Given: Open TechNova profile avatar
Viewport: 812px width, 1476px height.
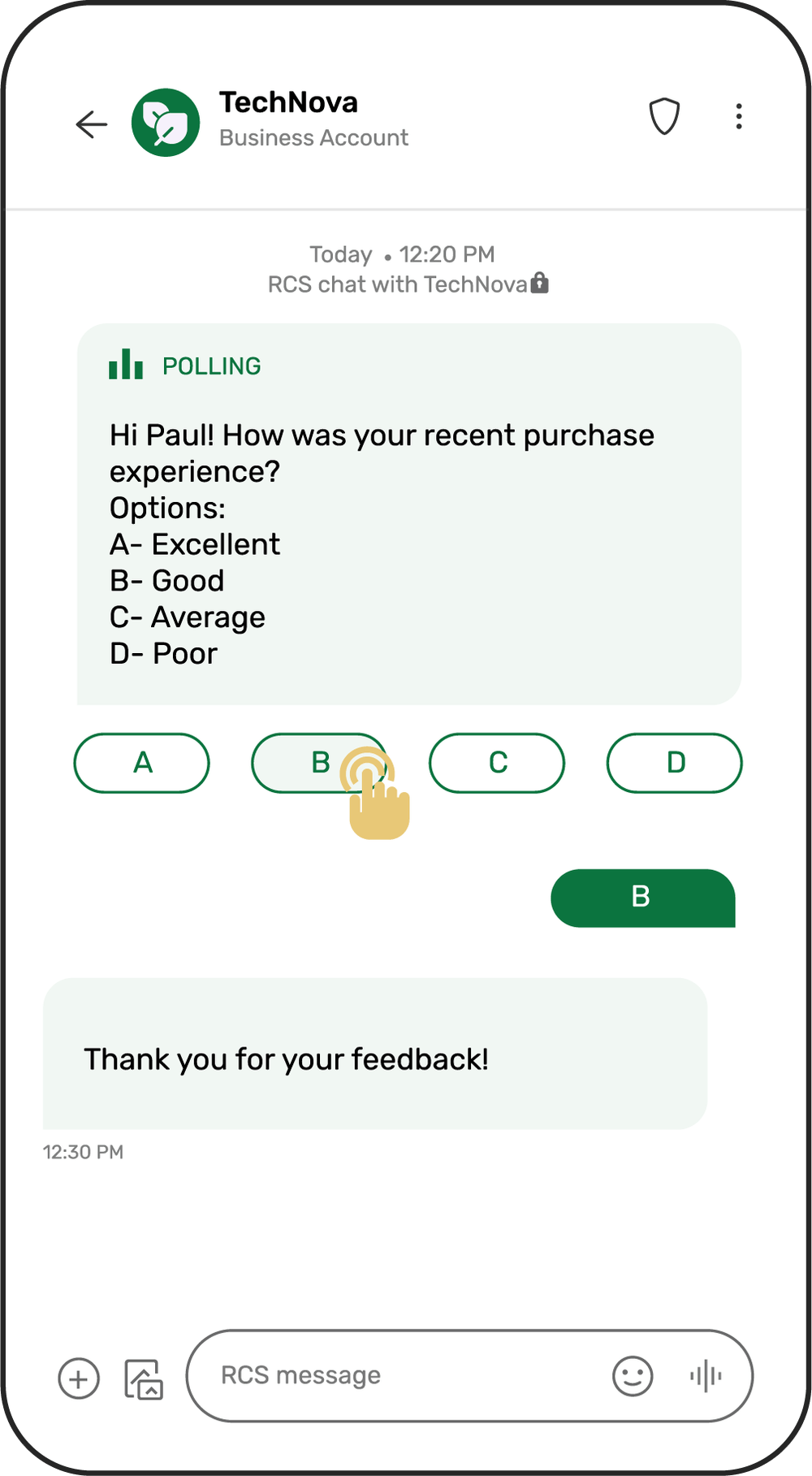Looking at the screenshot, I should coord(166,123).
